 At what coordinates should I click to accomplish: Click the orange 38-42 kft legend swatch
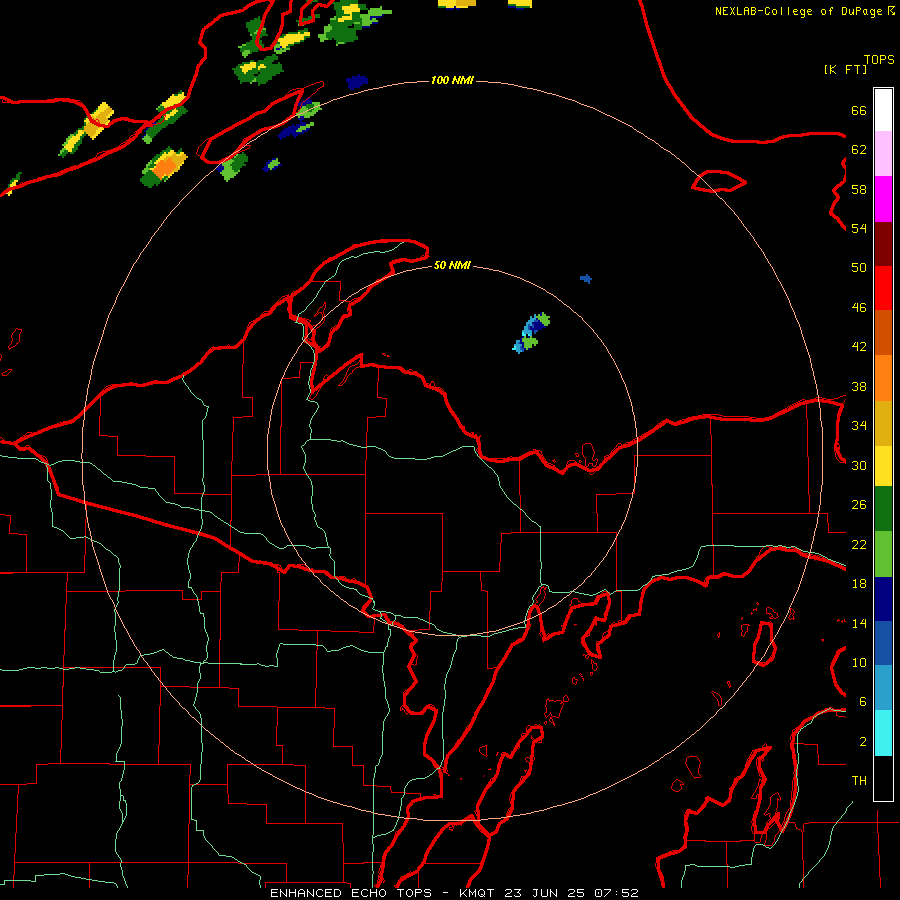883,378
